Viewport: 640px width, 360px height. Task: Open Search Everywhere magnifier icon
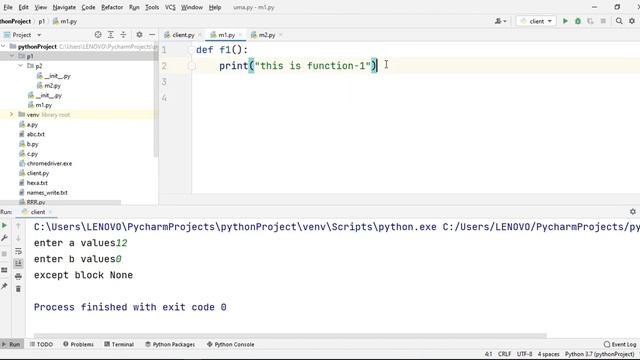[619, 21]
